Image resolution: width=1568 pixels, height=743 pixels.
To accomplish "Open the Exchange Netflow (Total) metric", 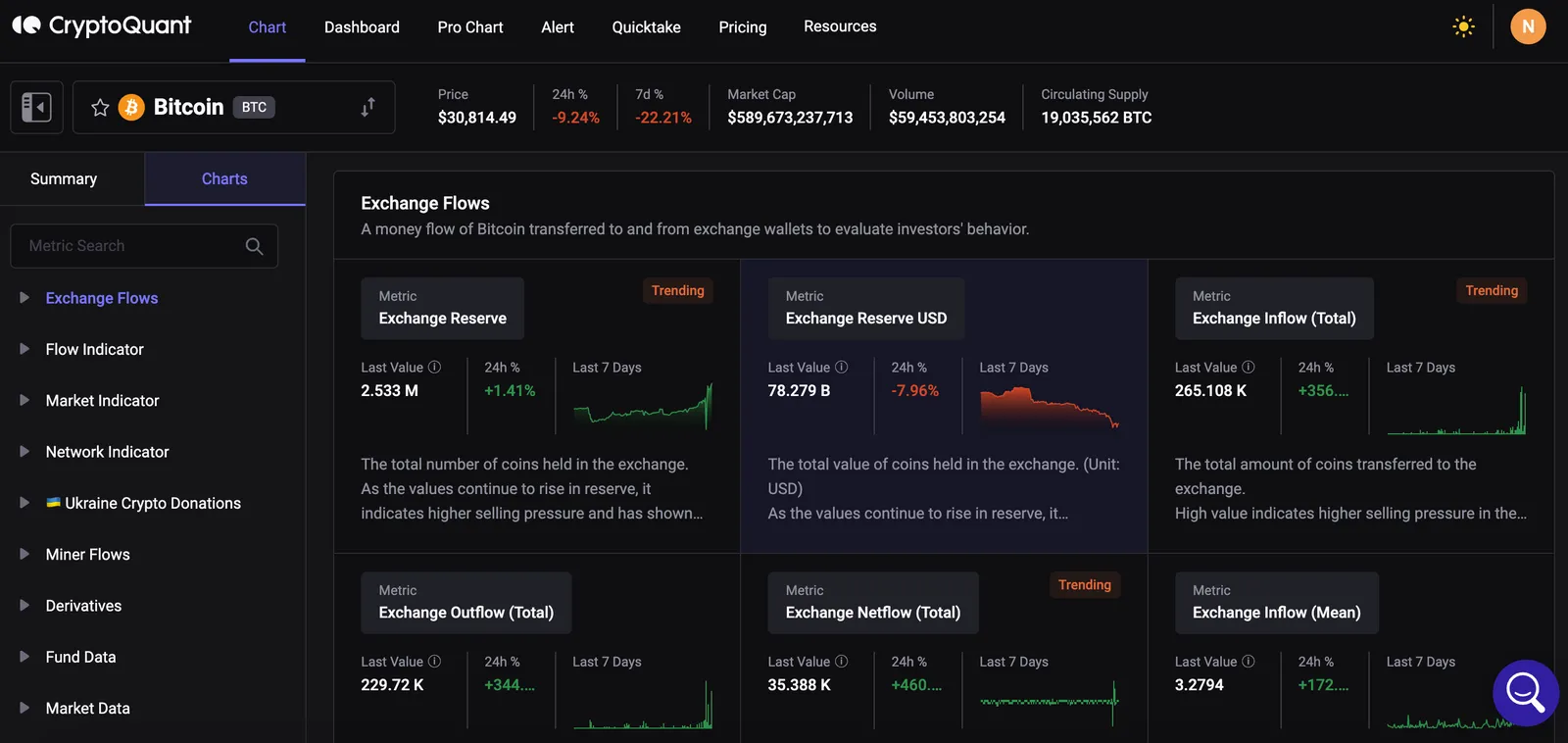I will click(x=873, y=603).
